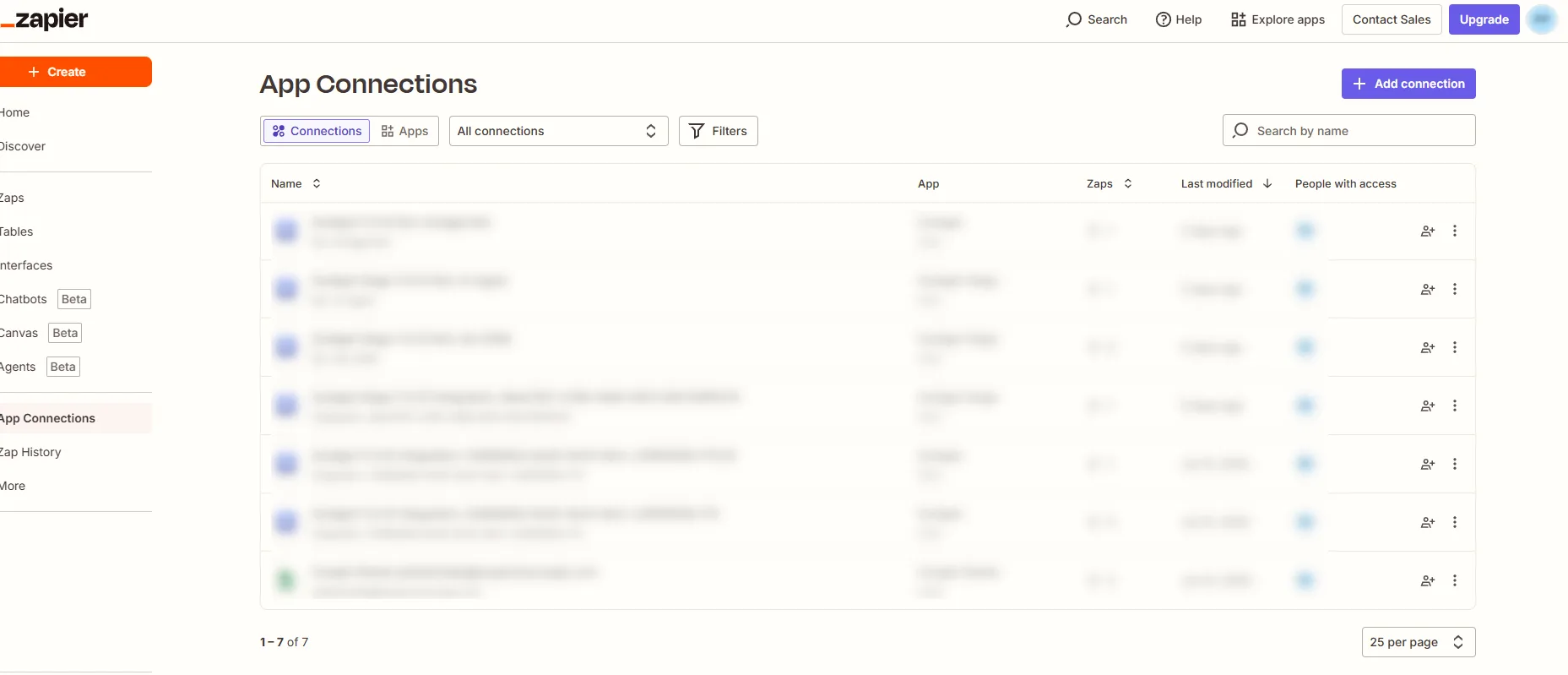Expand the All connections dropdown
The width and height of the screenshot is (1568, 675).
pyautogui.click(x=558, y=131)
